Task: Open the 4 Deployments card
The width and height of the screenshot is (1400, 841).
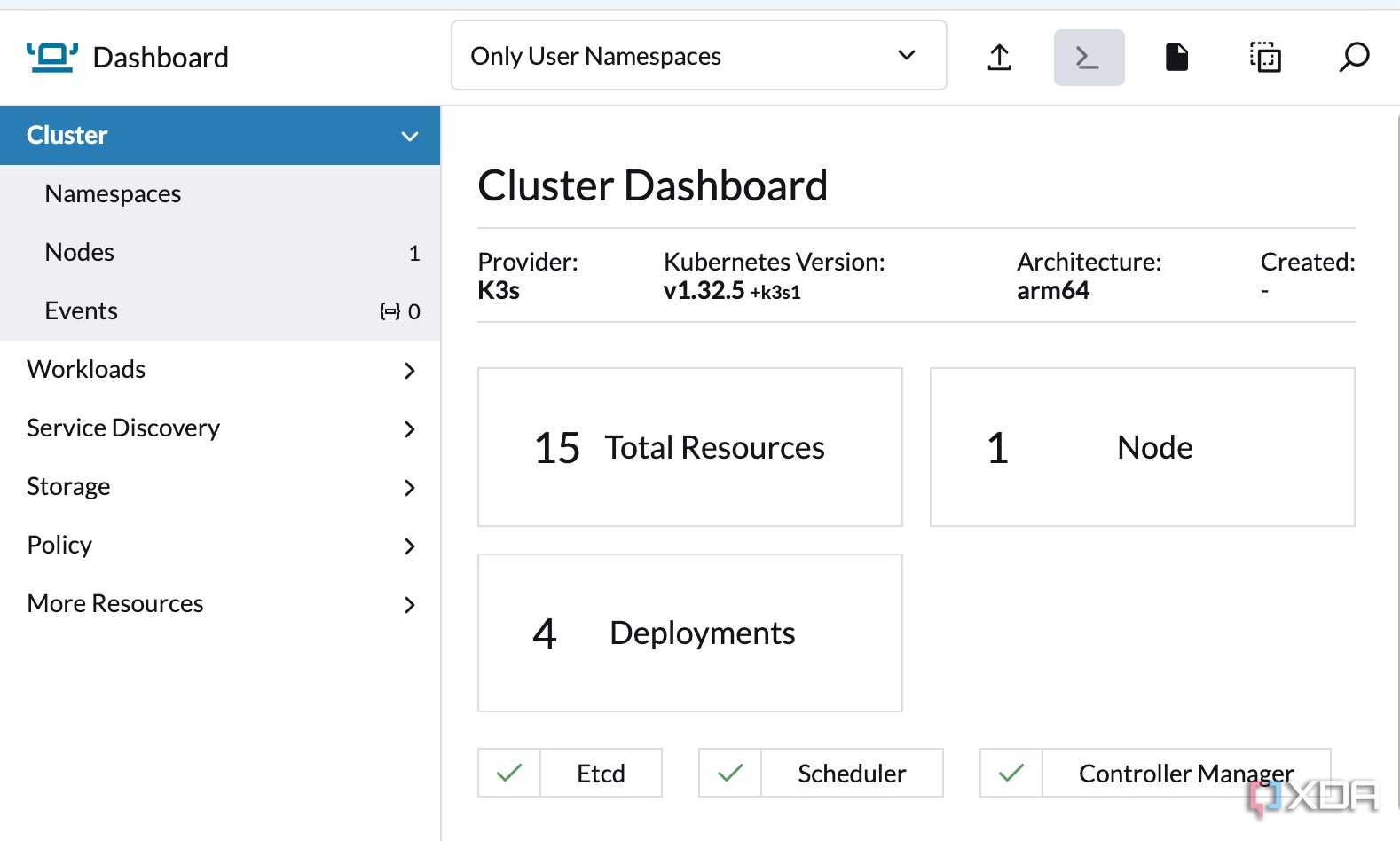Action: [690, 633]
